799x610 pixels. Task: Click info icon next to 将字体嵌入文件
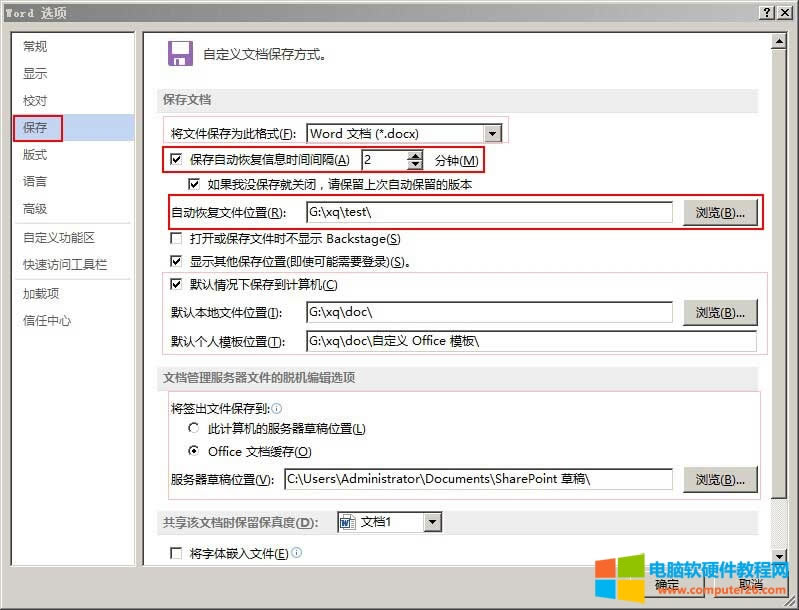[x=297, y=553]
